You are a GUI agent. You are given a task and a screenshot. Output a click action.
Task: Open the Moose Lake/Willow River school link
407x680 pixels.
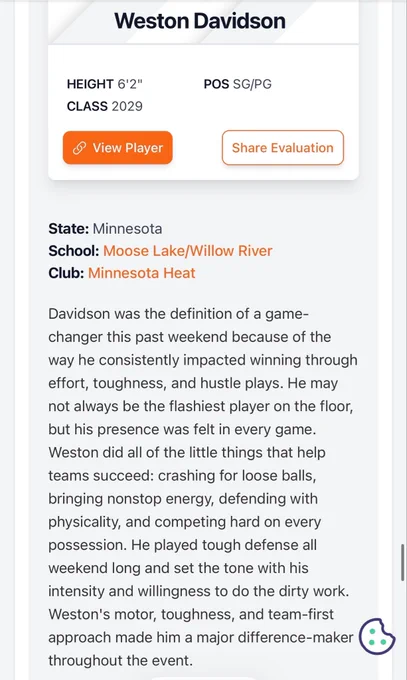click(x=188, y=251)
